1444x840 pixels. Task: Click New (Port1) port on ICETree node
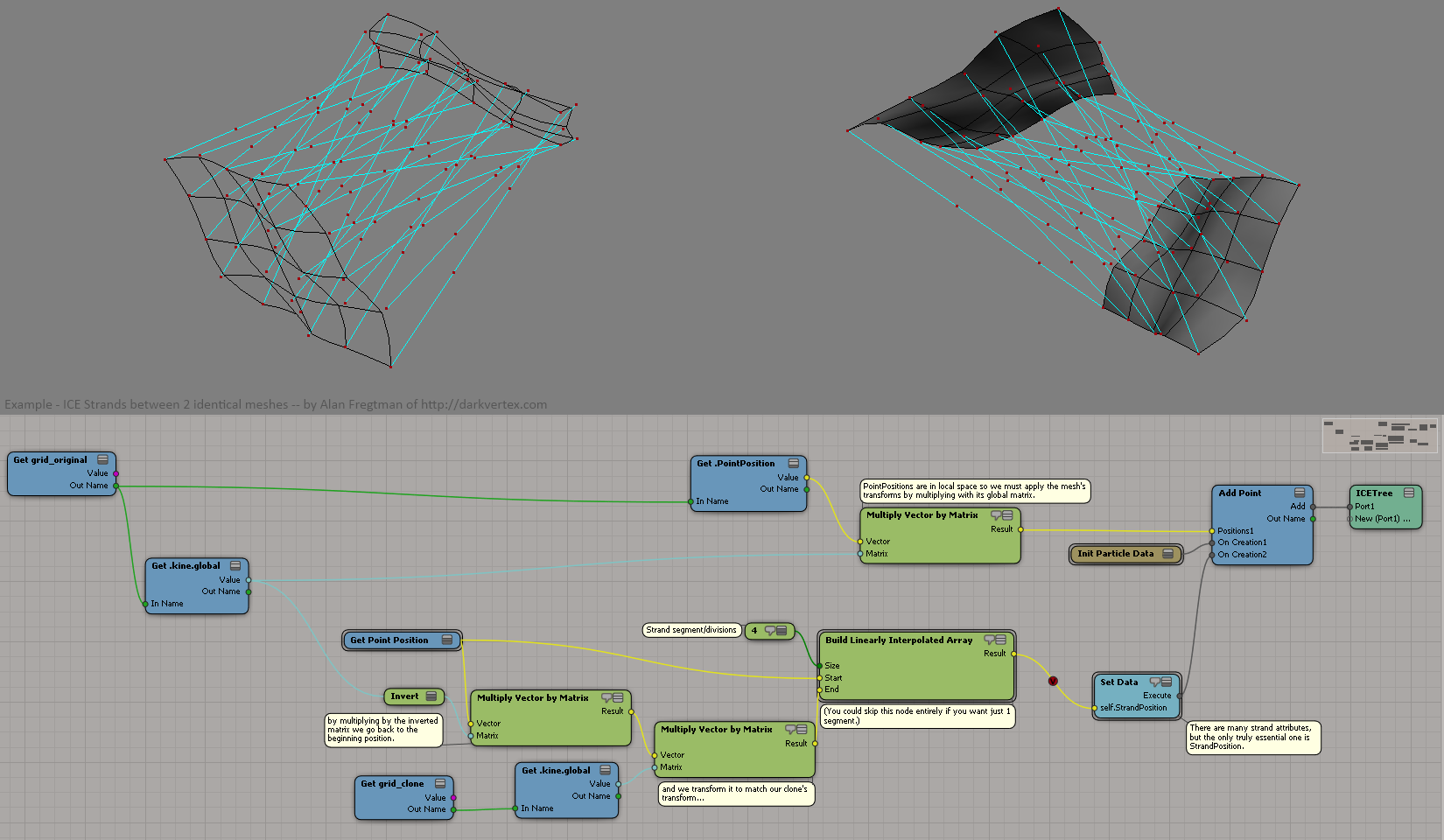coord(1350,519)
